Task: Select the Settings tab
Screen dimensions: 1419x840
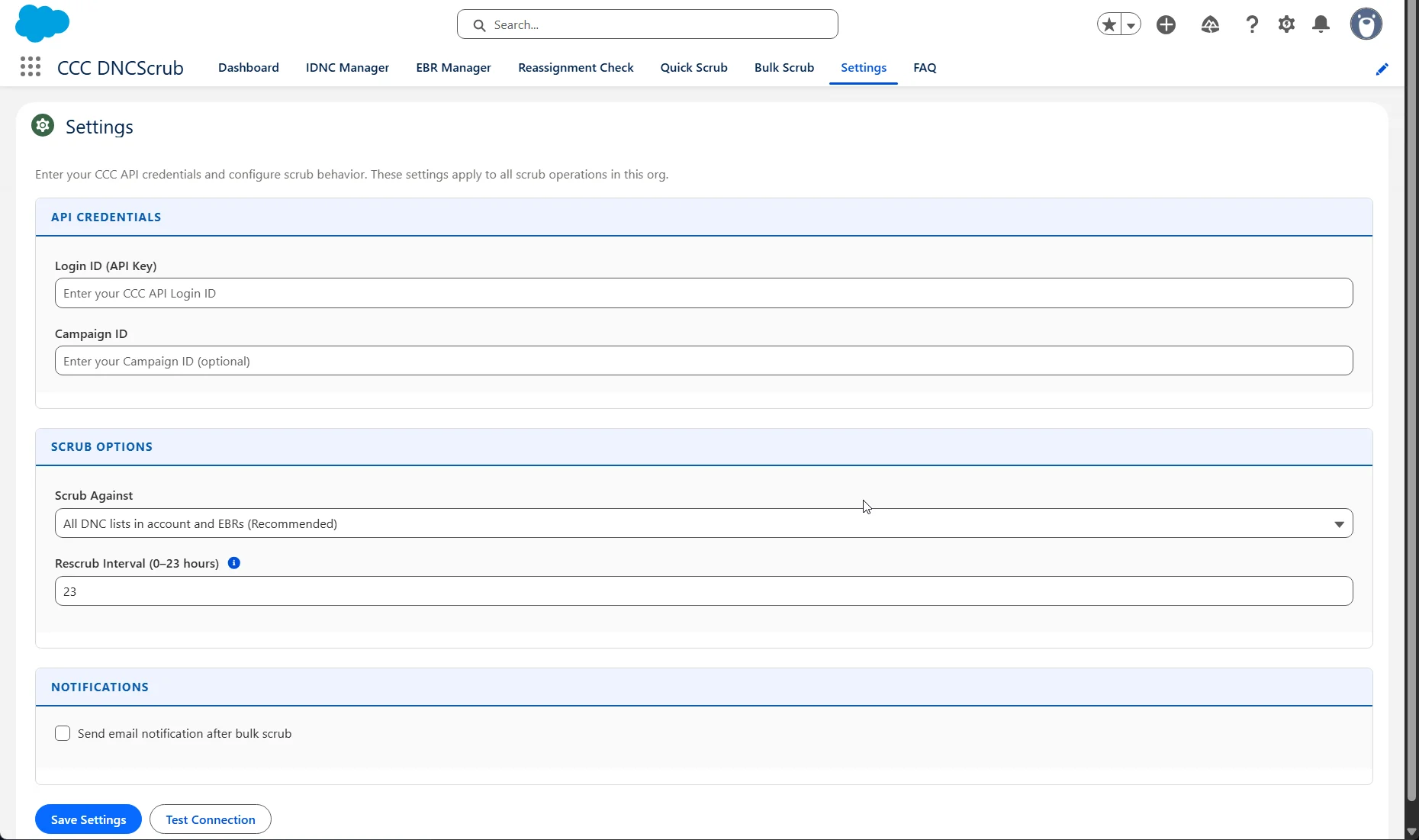Action: (x=864, y=67)
